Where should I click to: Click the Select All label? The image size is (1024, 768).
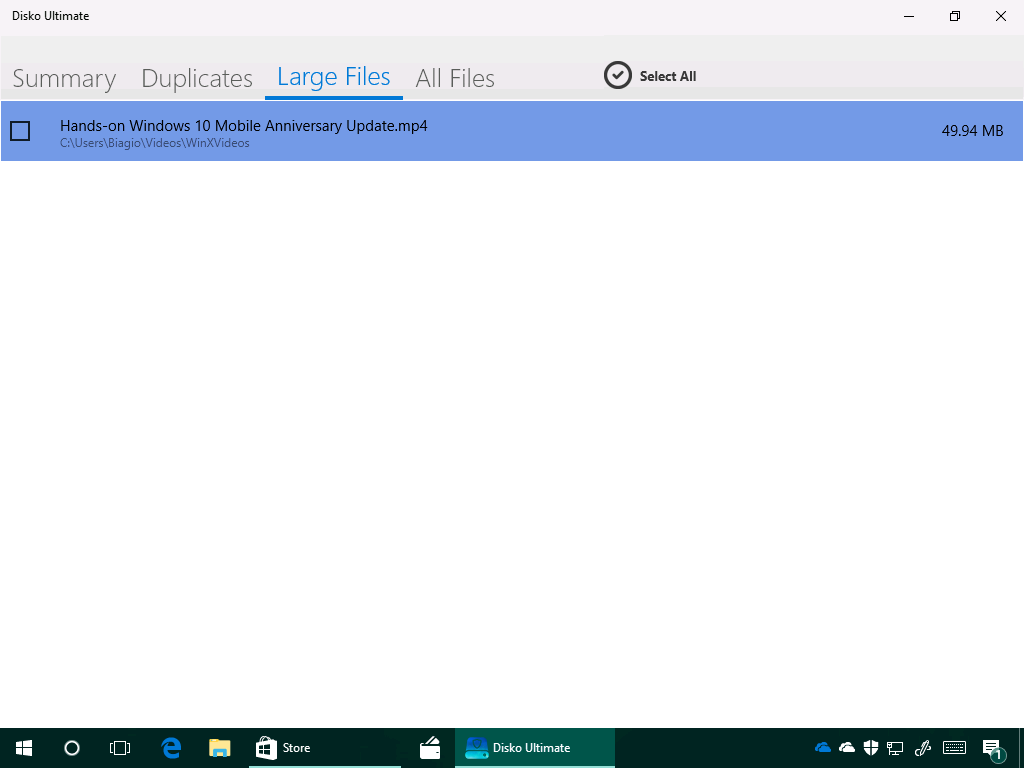click(668, 76)
